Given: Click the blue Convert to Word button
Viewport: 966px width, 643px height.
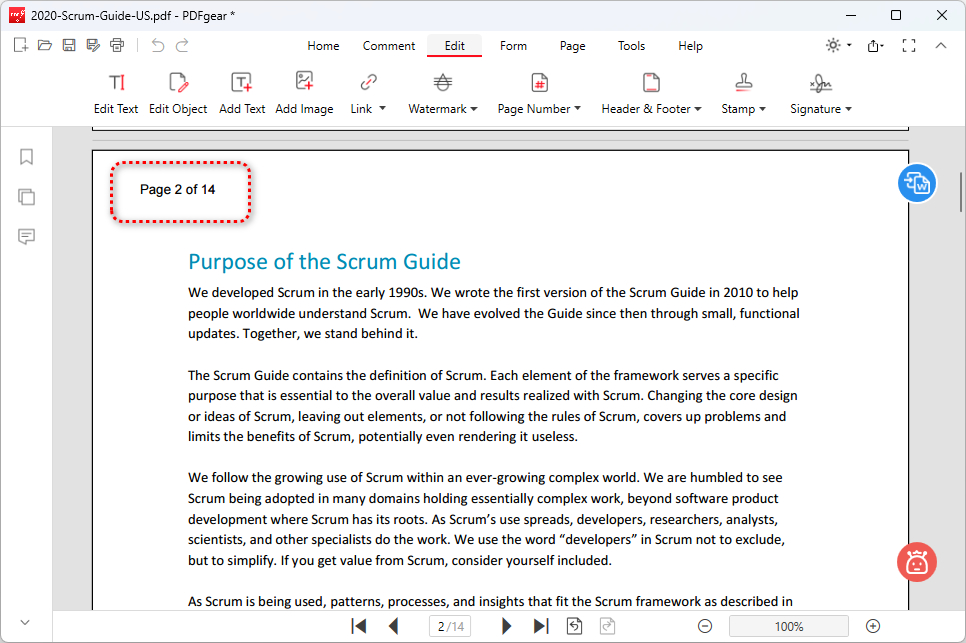Looking at the screenshot, I should click(x=916, y=183).
